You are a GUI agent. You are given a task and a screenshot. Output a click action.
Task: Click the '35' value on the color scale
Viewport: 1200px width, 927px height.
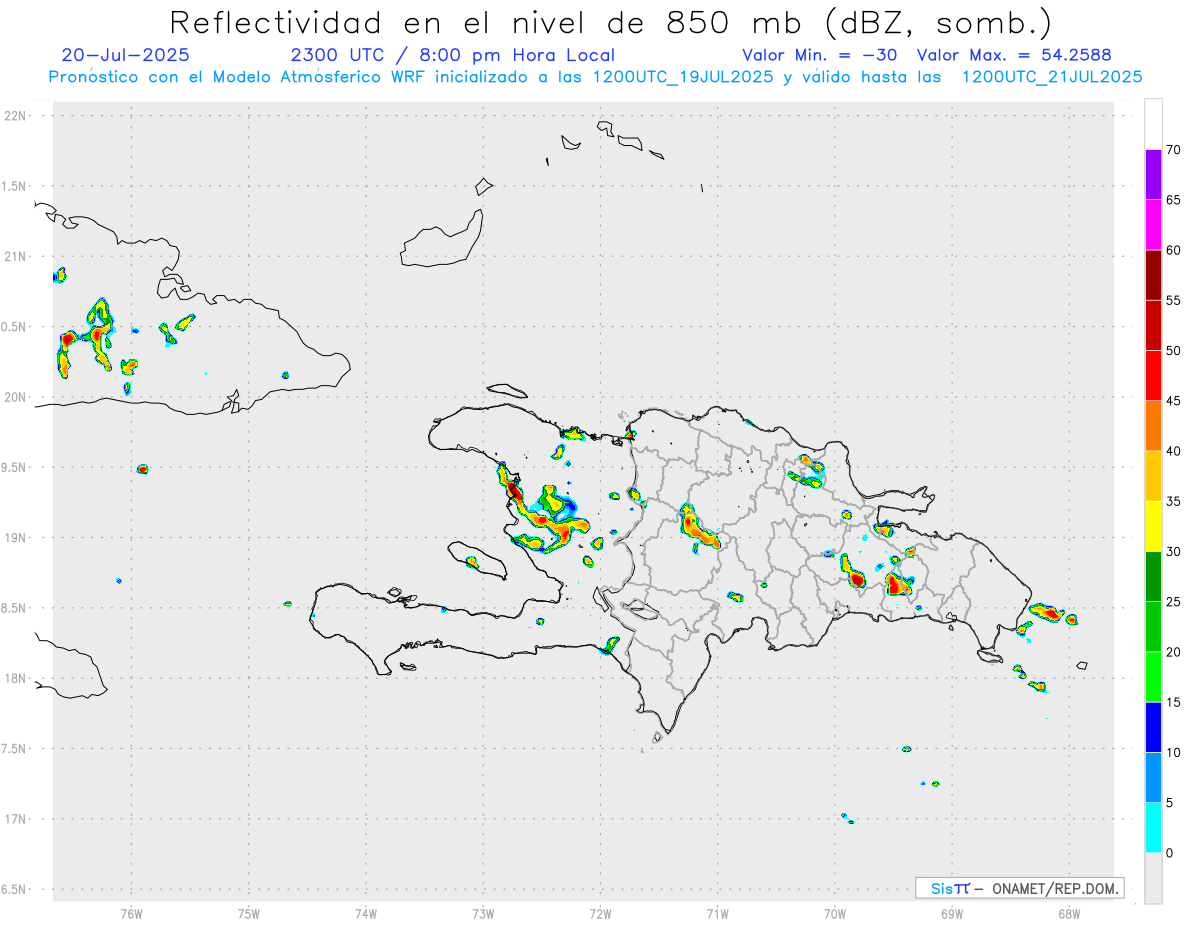point(1173,501)
